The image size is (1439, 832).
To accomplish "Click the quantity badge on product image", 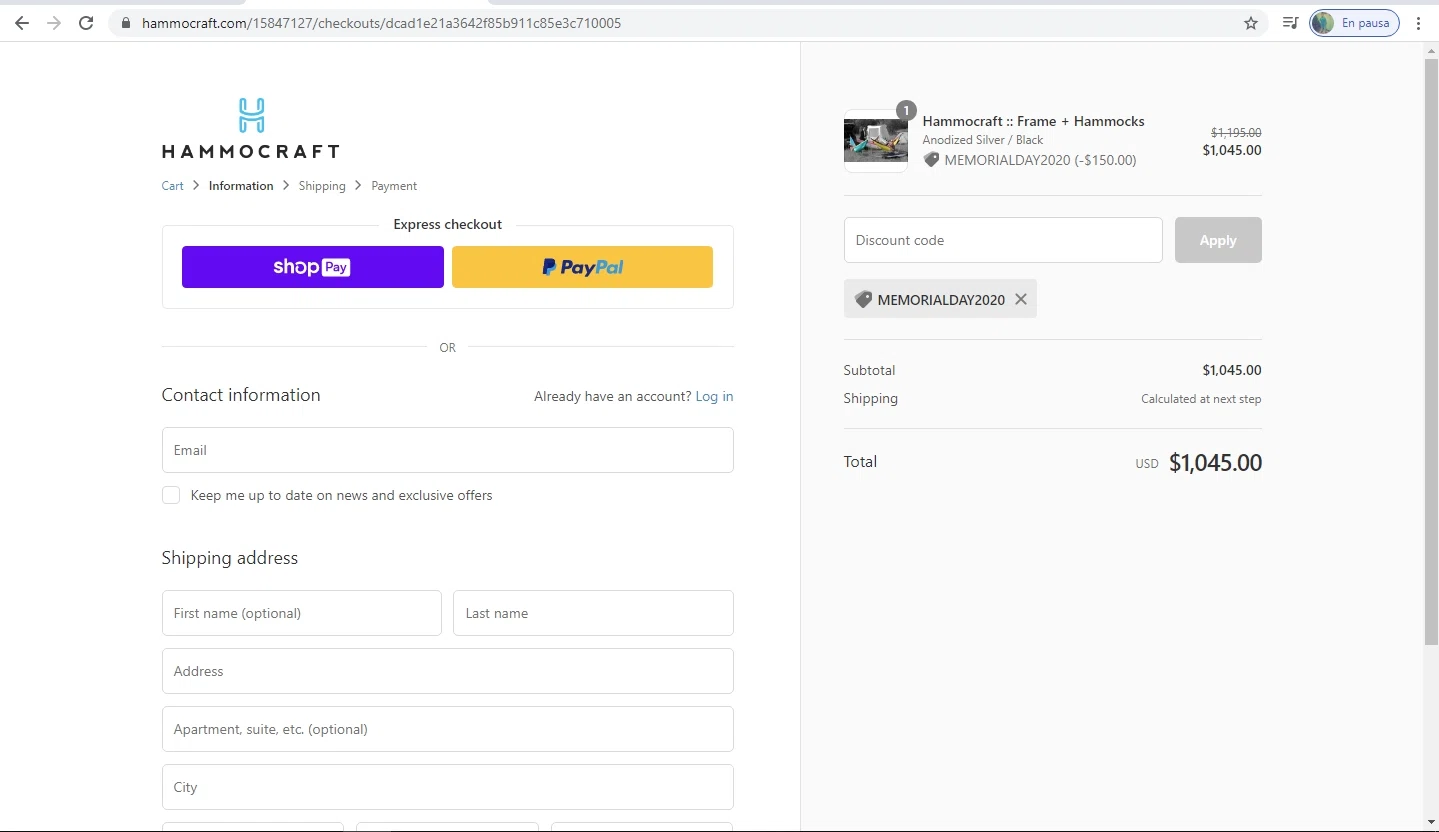I will pos(906,110).
